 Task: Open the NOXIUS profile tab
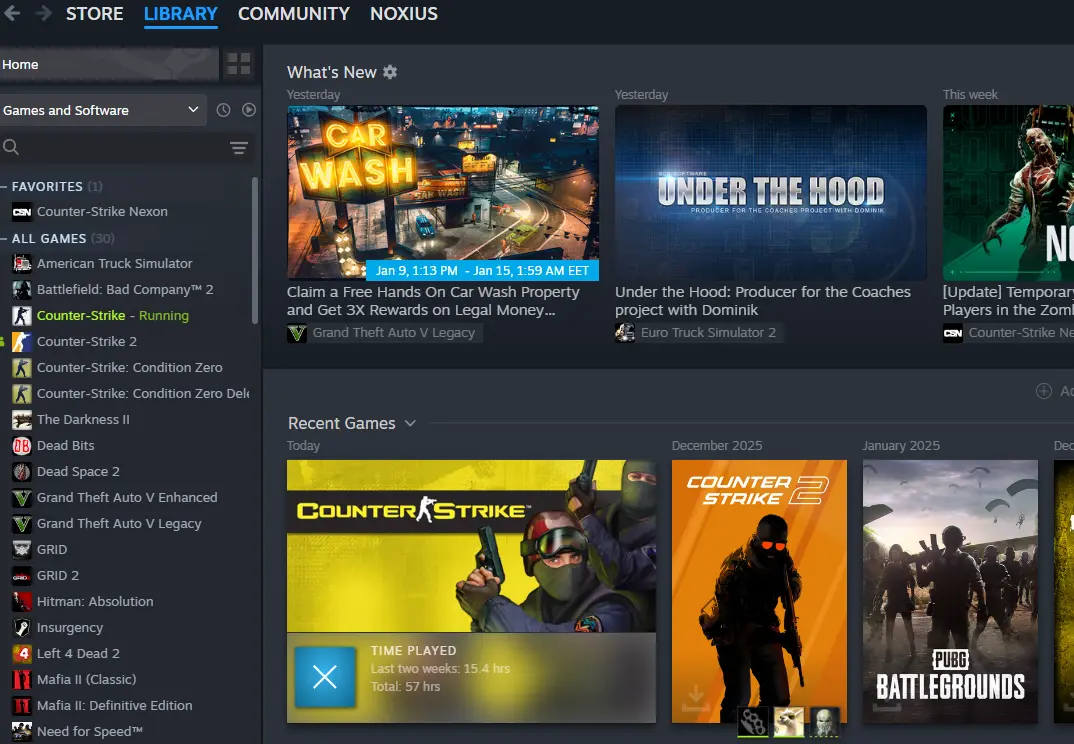click(403, 14)
